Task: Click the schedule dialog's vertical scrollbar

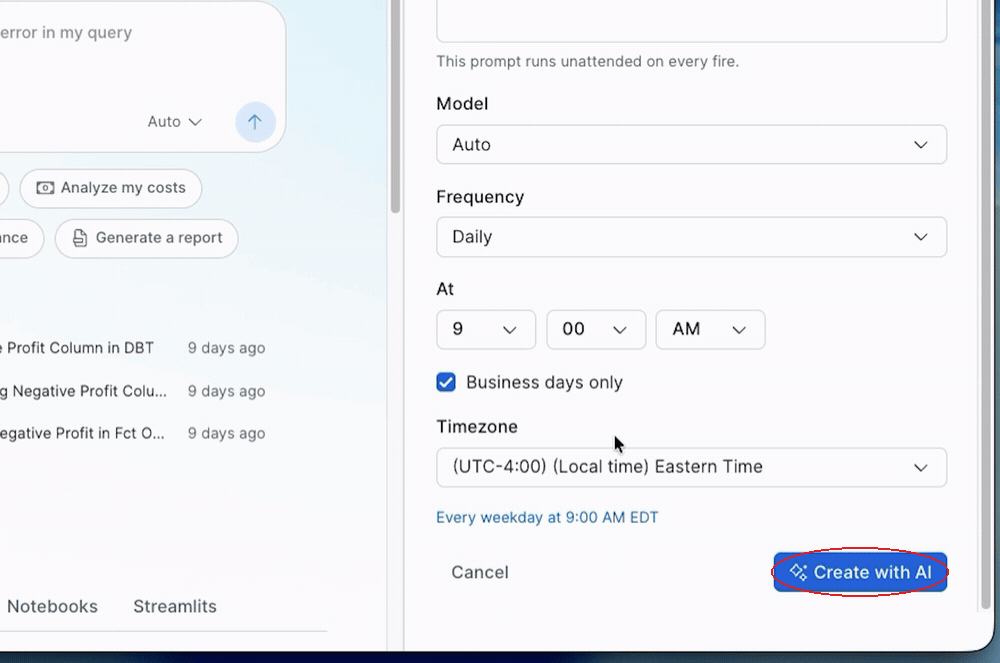Action: 985,305
